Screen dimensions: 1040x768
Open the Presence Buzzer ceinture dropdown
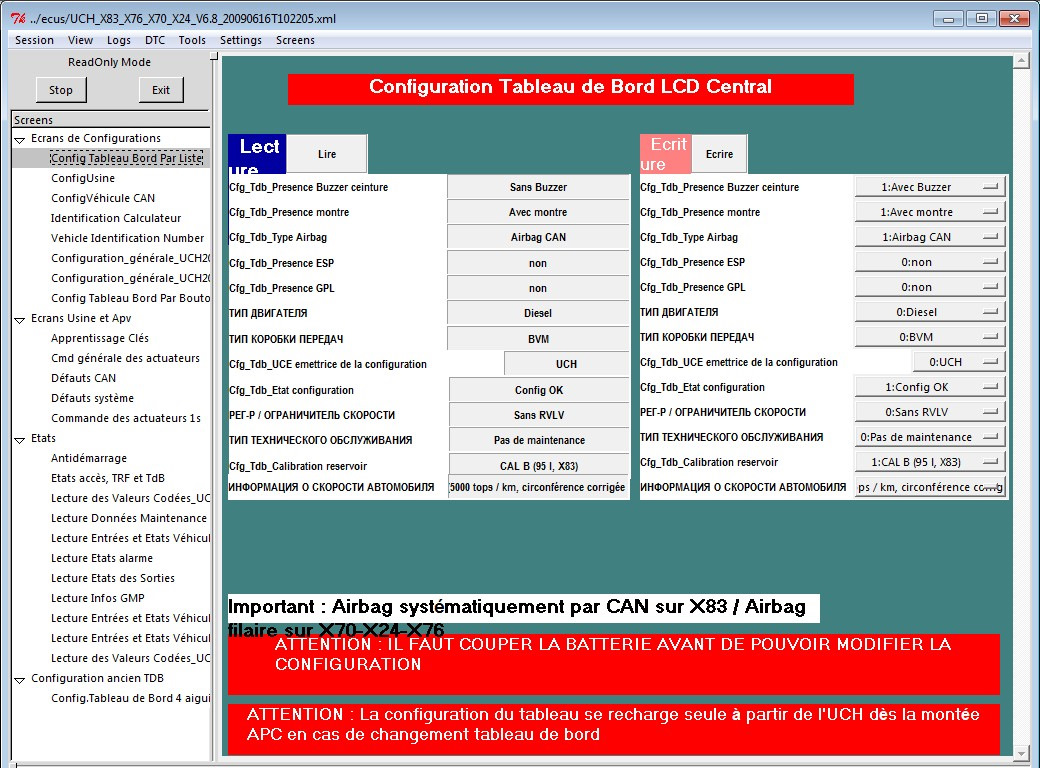tap(930, 187)
